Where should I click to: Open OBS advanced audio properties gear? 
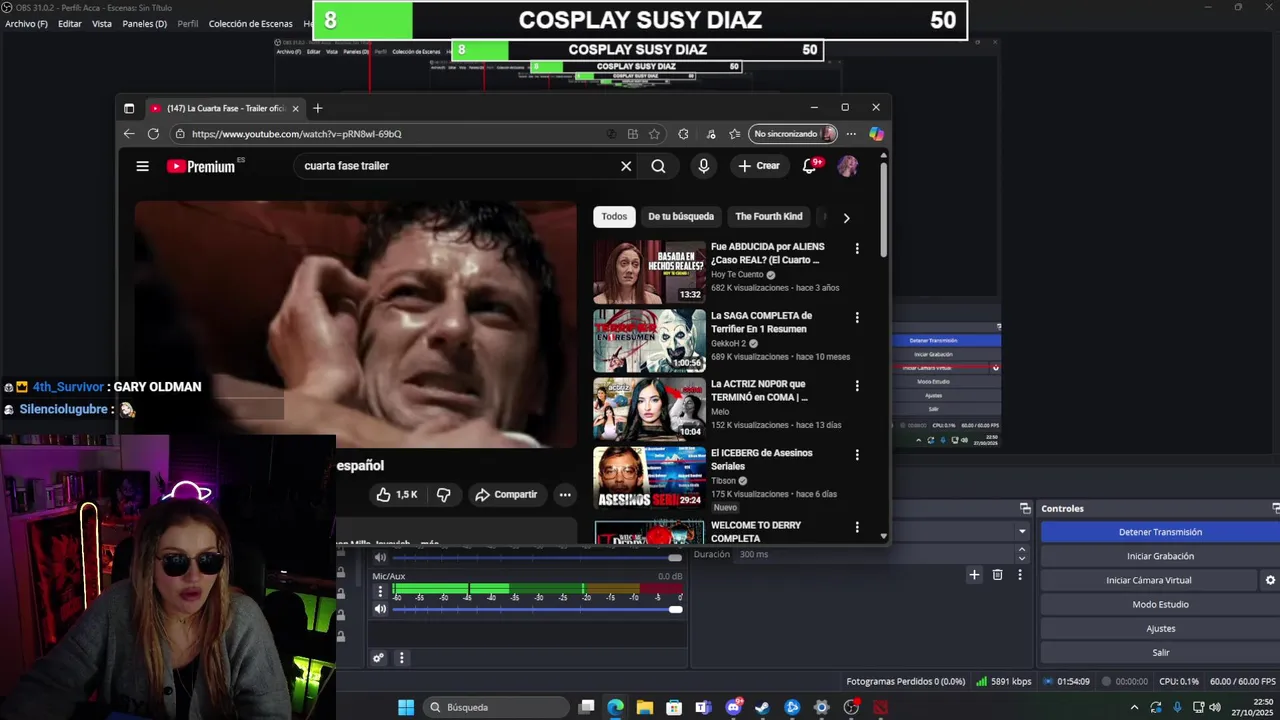pos(378,658)
